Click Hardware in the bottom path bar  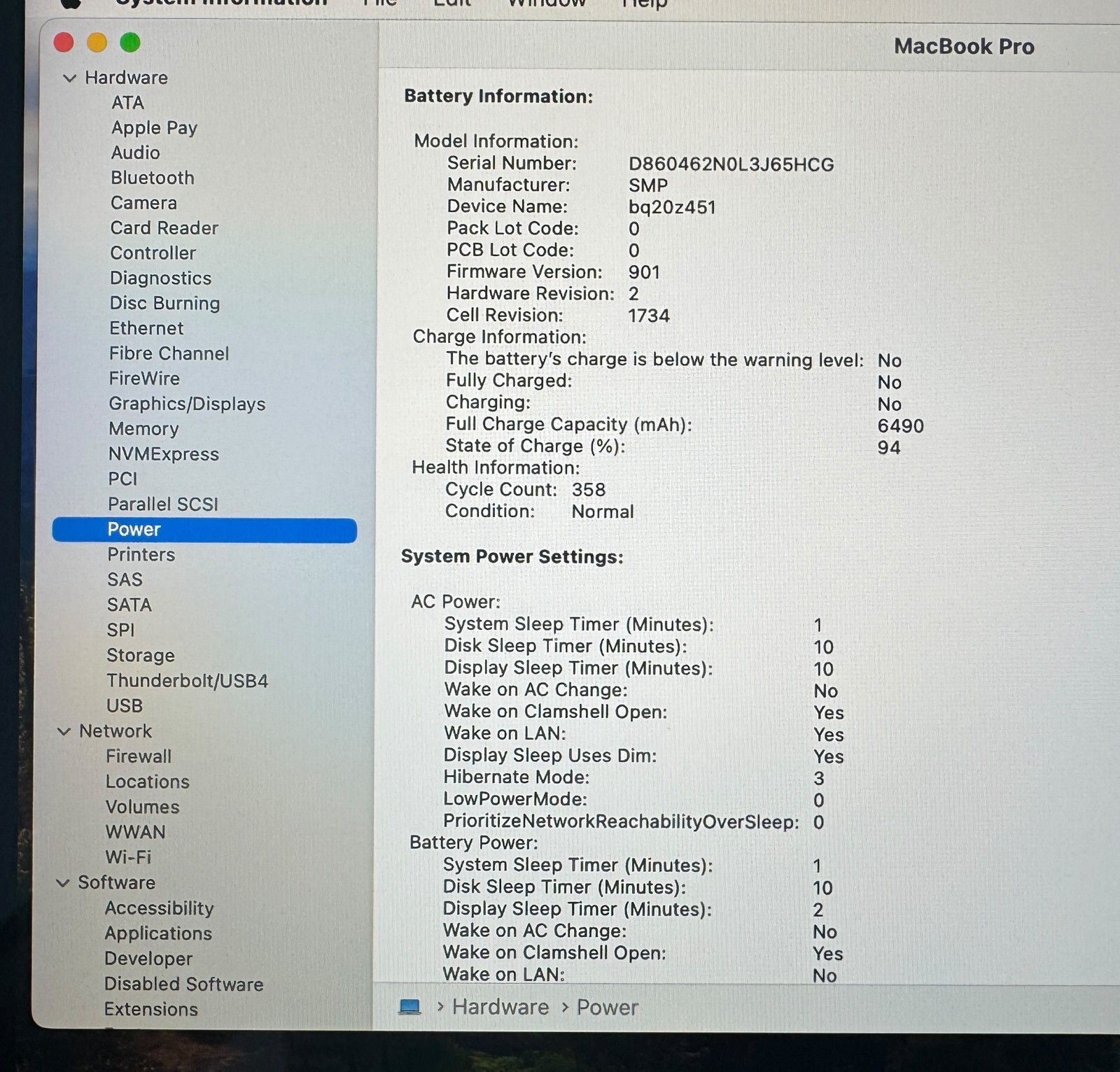pyautogui.click(x=500, y=1007)
